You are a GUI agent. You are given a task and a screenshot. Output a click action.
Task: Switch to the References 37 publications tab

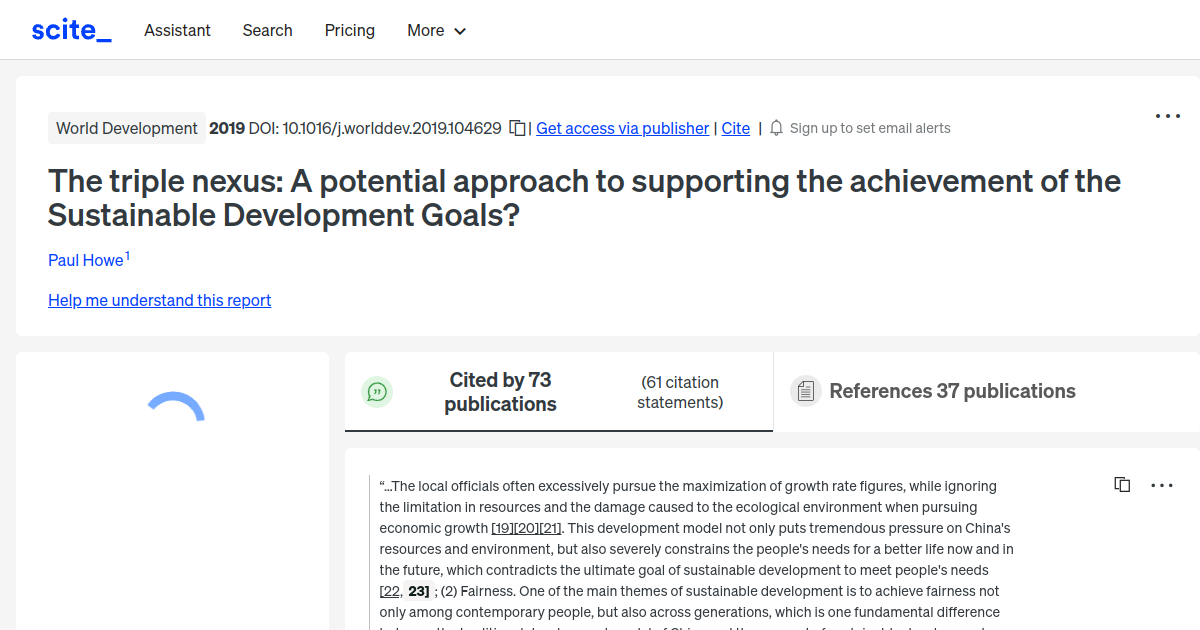tap(952, 391)
